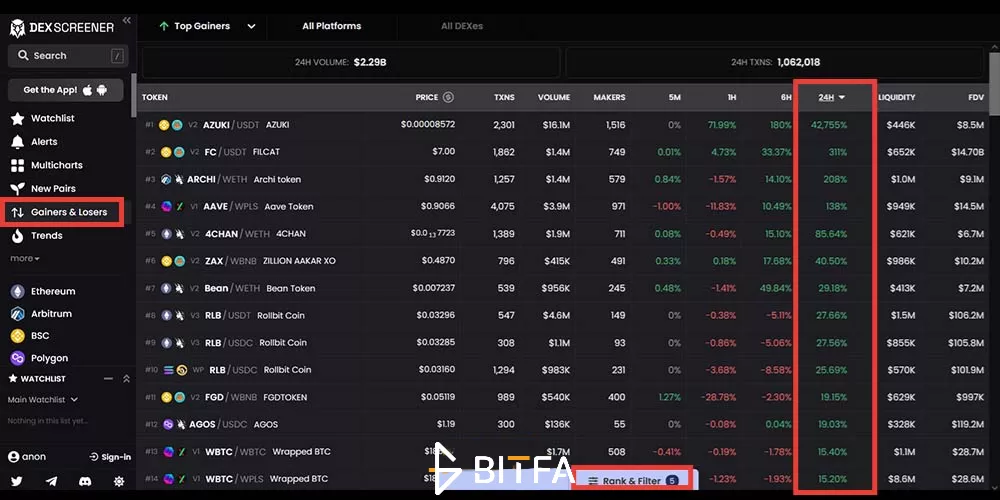Open the Rank & Filter button
The height and width of the screenshot is (500, 1000).
(631, 481)
